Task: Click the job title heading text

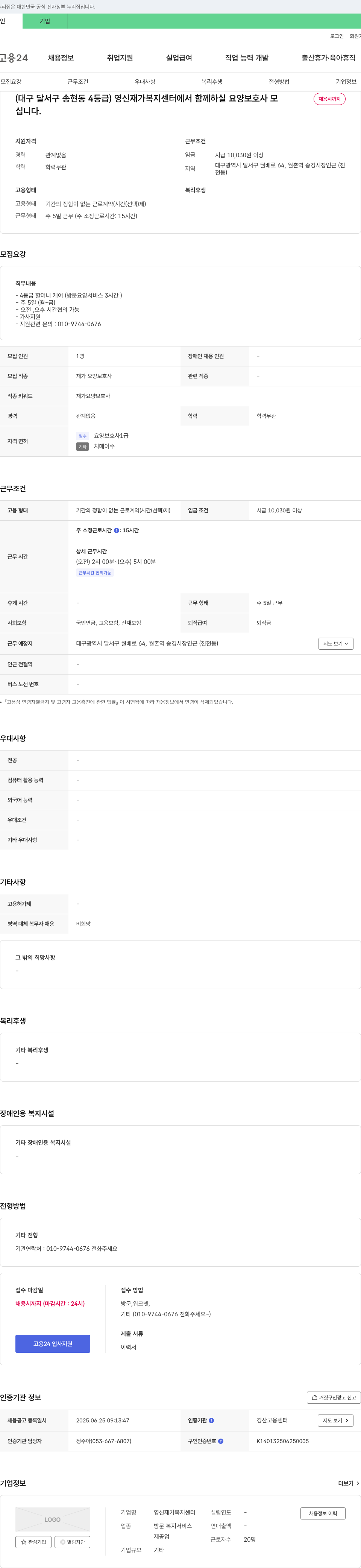Action: 147,105
